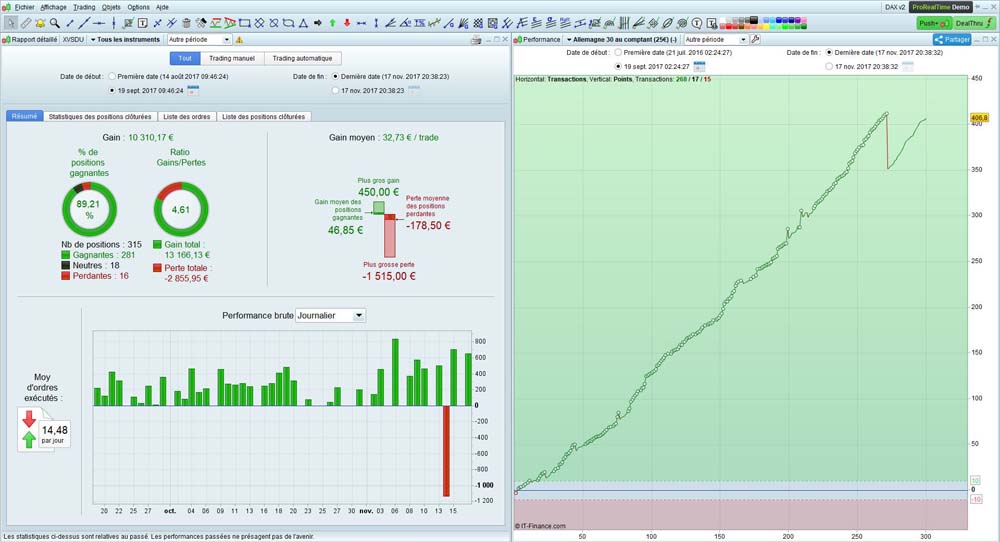
Task: Select the vertical double arrow tool
Action: pyautogui.click(x=376, y=24)
